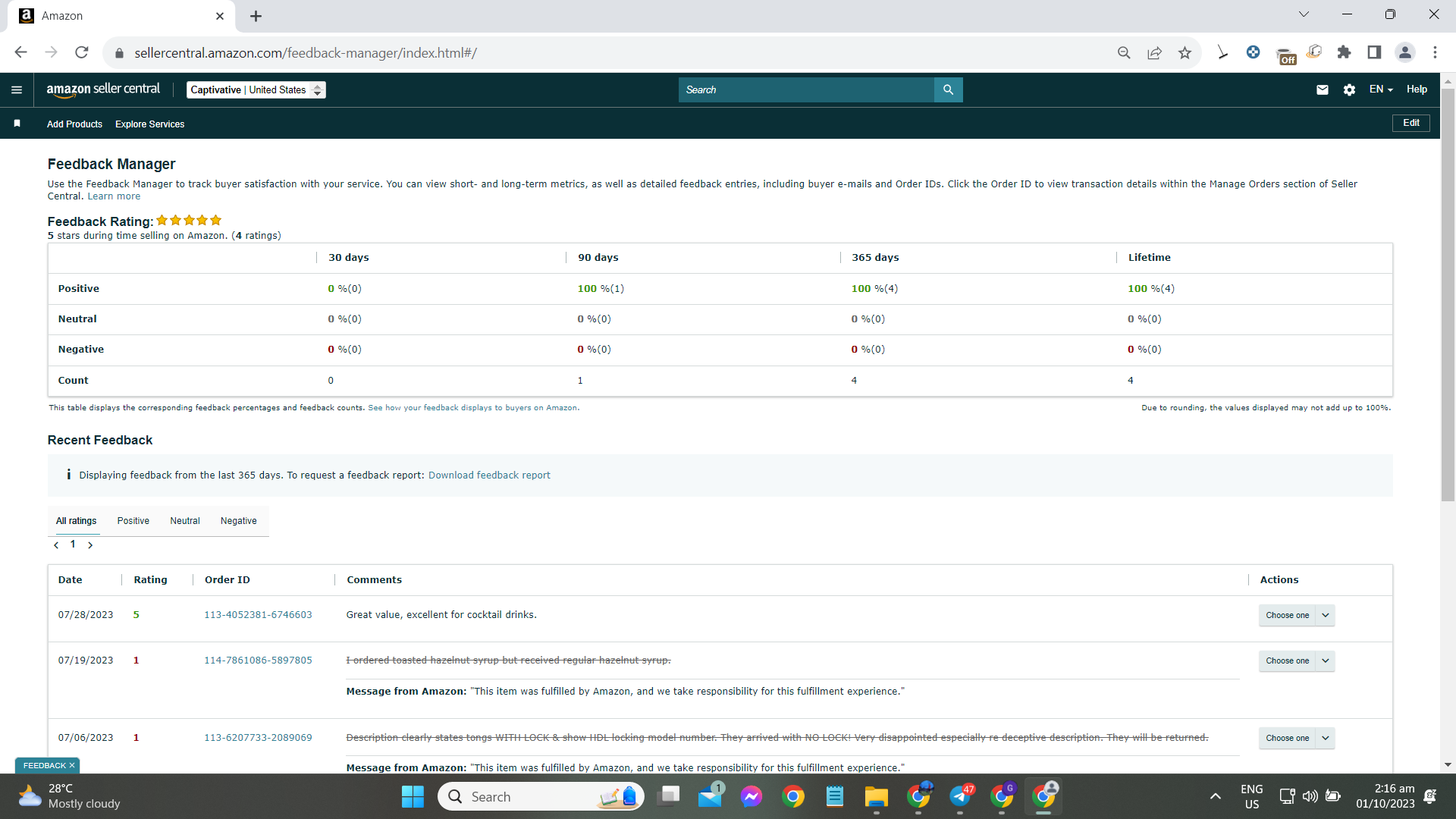Toggle Chrome side panel icon

tap(1374, 52)
